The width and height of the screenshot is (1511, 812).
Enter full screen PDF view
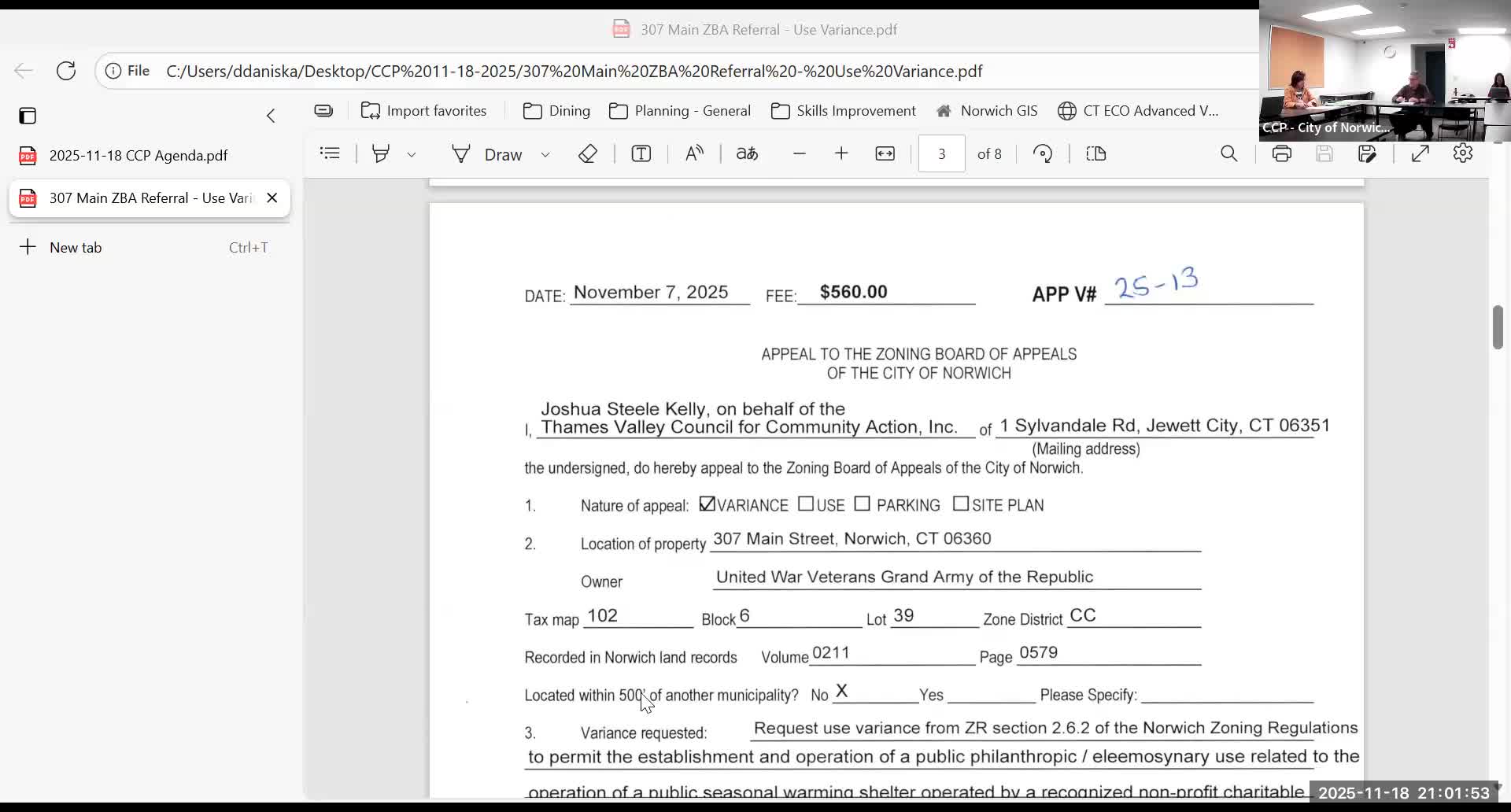click(x=1420, y=154)
